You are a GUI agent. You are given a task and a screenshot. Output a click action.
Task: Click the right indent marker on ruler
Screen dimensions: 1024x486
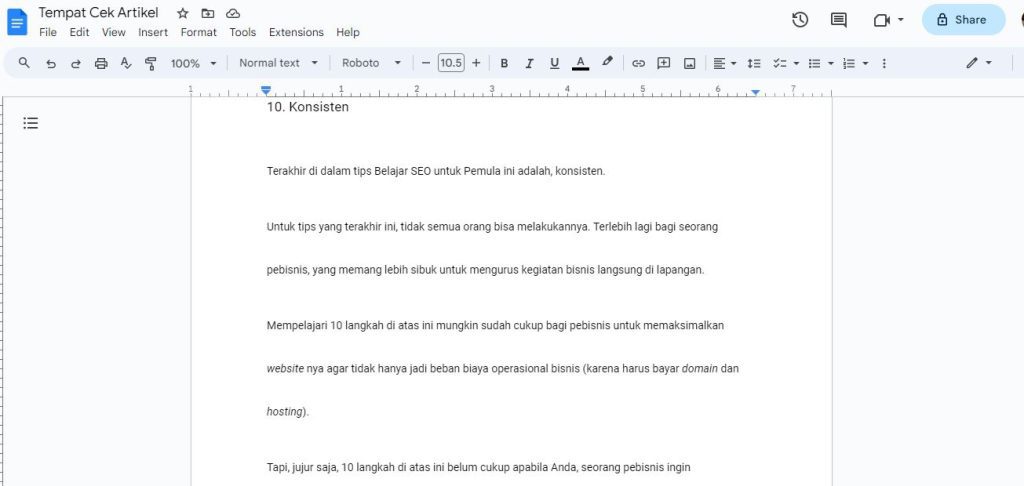pyautogui.click(x=755, y=93)
